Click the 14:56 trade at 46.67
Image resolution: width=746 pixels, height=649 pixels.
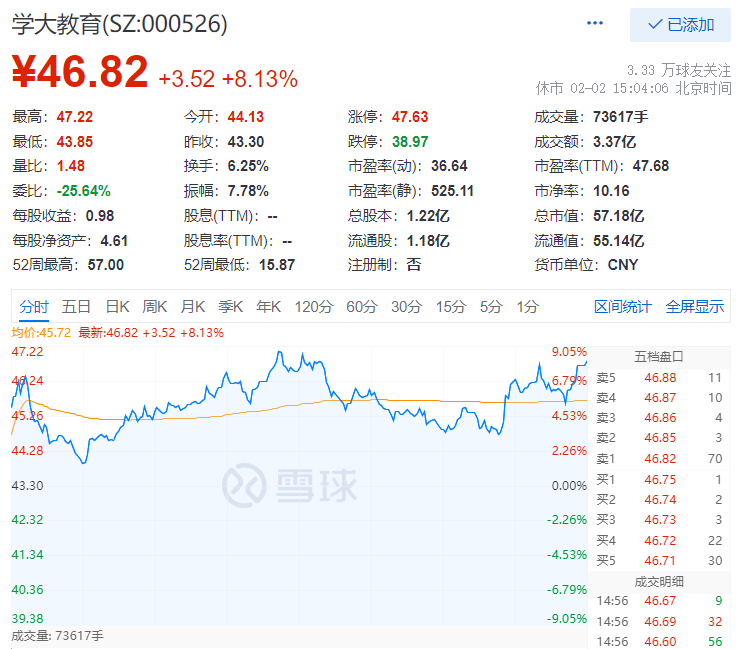(x=659, y=601)
